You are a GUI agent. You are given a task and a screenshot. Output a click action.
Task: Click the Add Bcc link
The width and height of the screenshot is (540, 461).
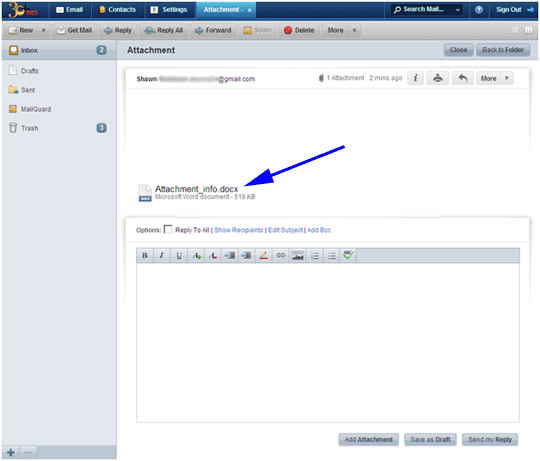pos(319,230)
